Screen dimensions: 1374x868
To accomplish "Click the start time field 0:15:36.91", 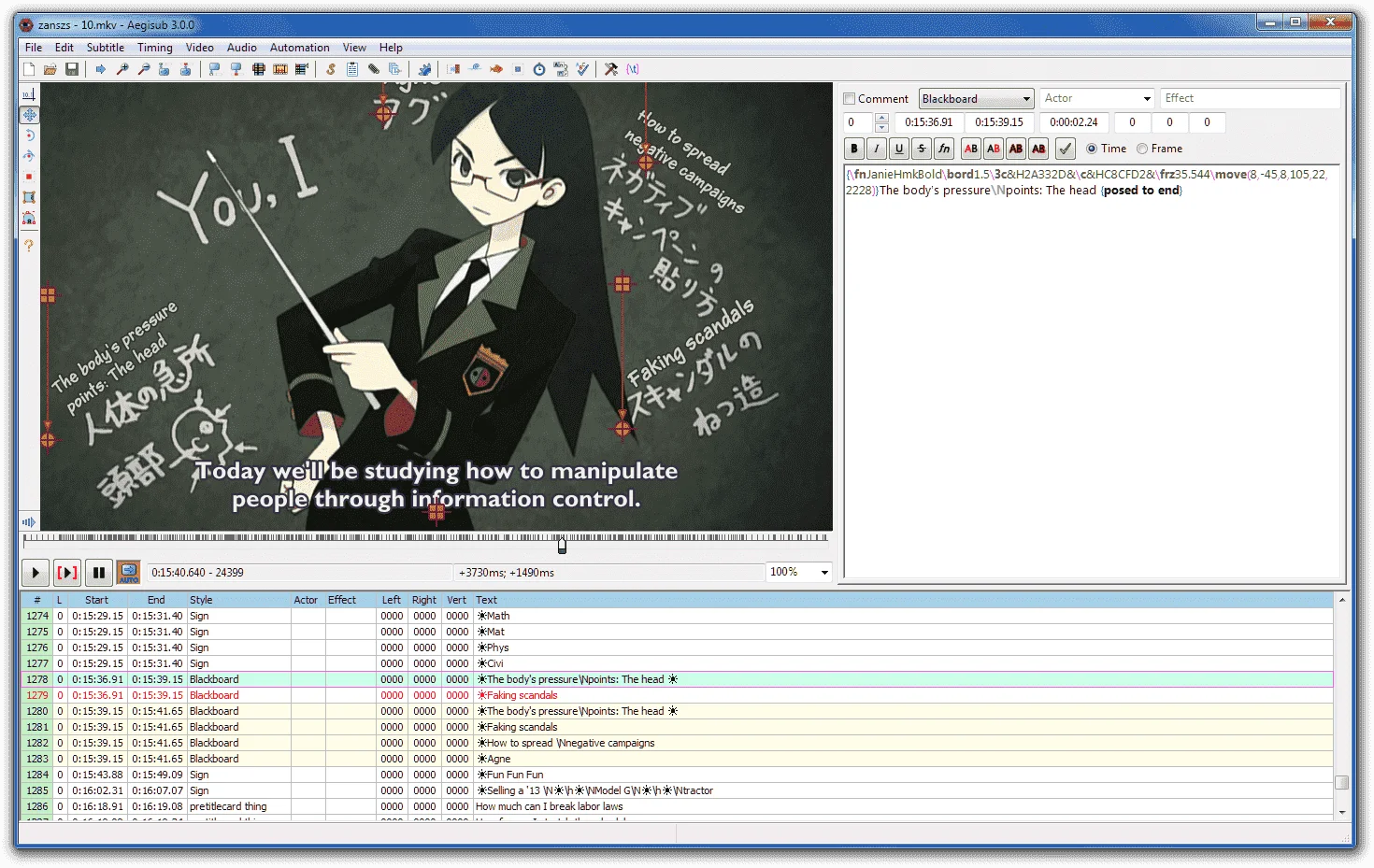I will tap(929, 122).
